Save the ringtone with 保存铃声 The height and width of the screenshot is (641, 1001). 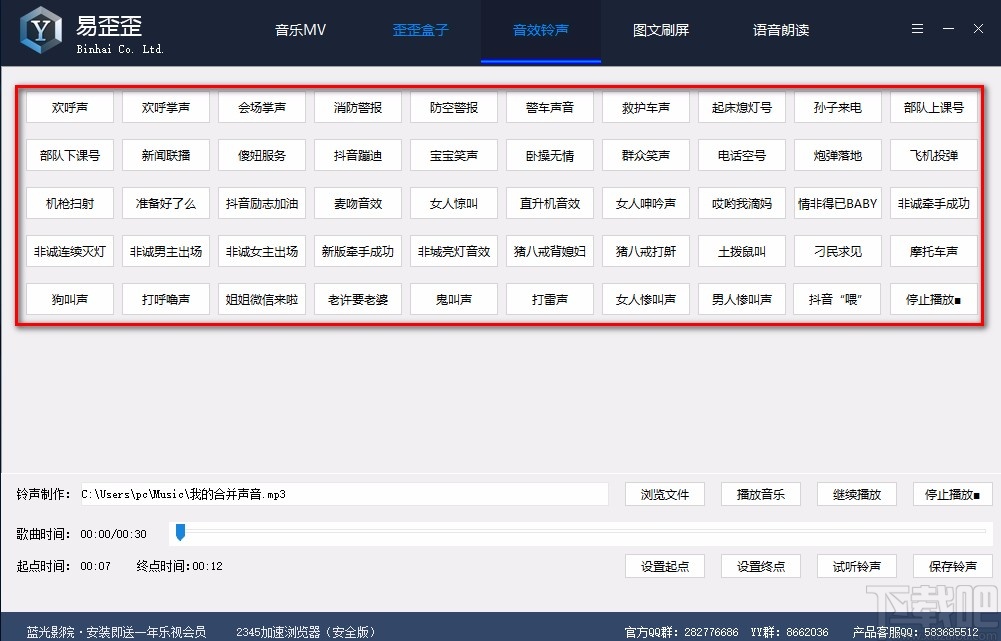pos(952,565)
